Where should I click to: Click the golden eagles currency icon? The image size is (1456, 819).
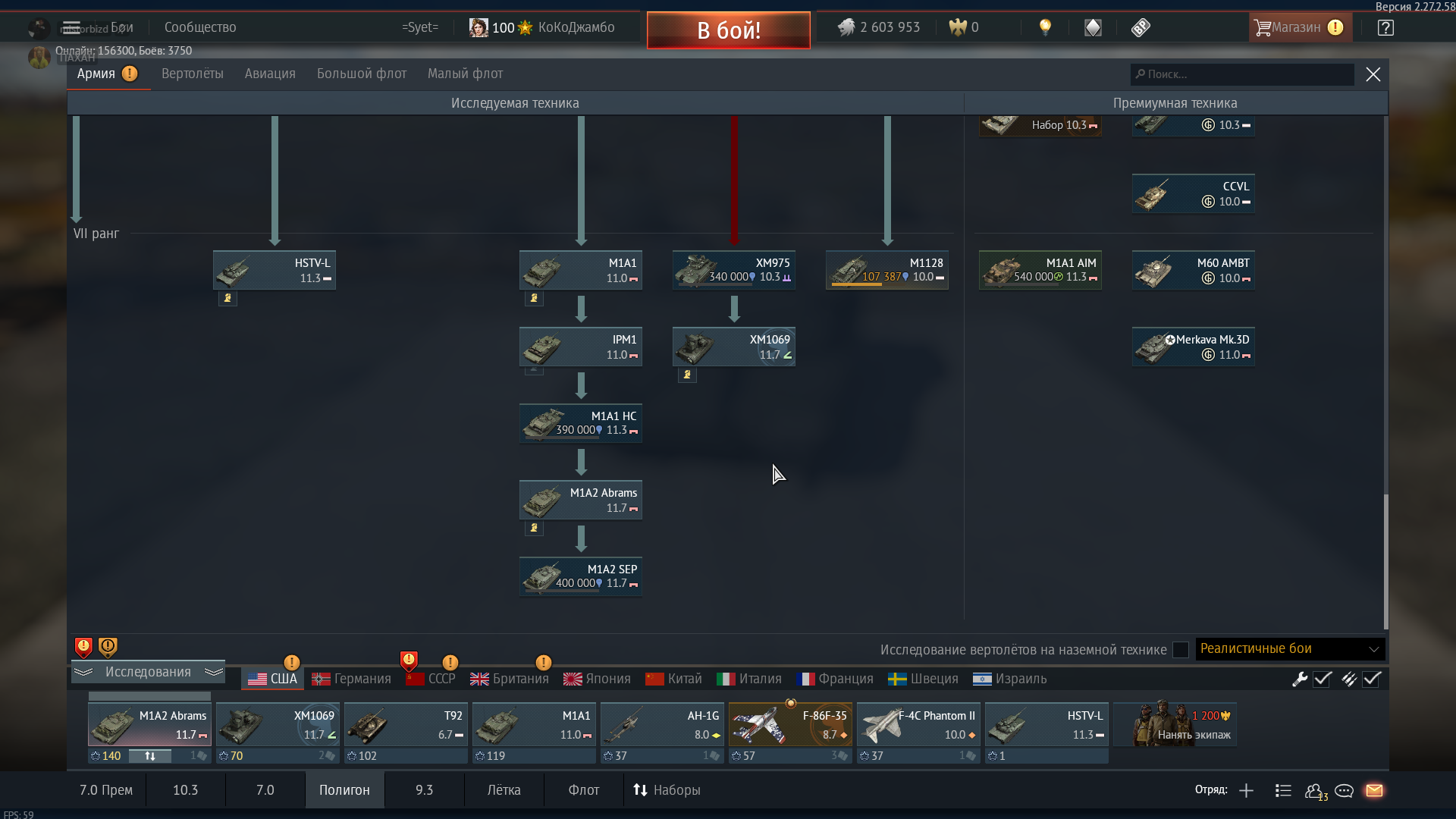click(x=958, y=27)
